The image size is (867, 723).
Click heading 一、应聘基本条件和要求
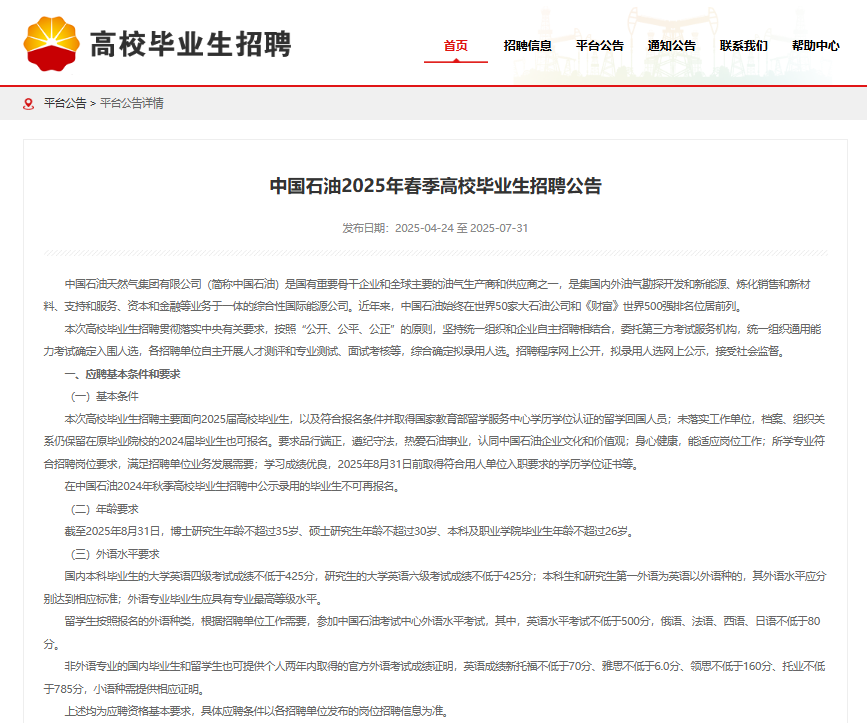tap(122, 374)
